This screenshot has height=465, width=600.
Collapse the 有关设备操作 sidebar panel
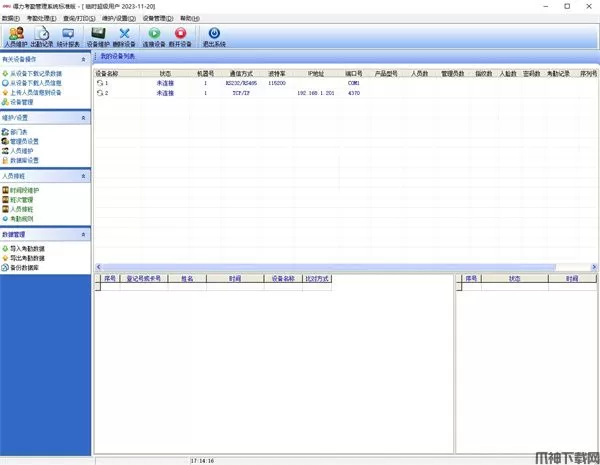[83, 60]
